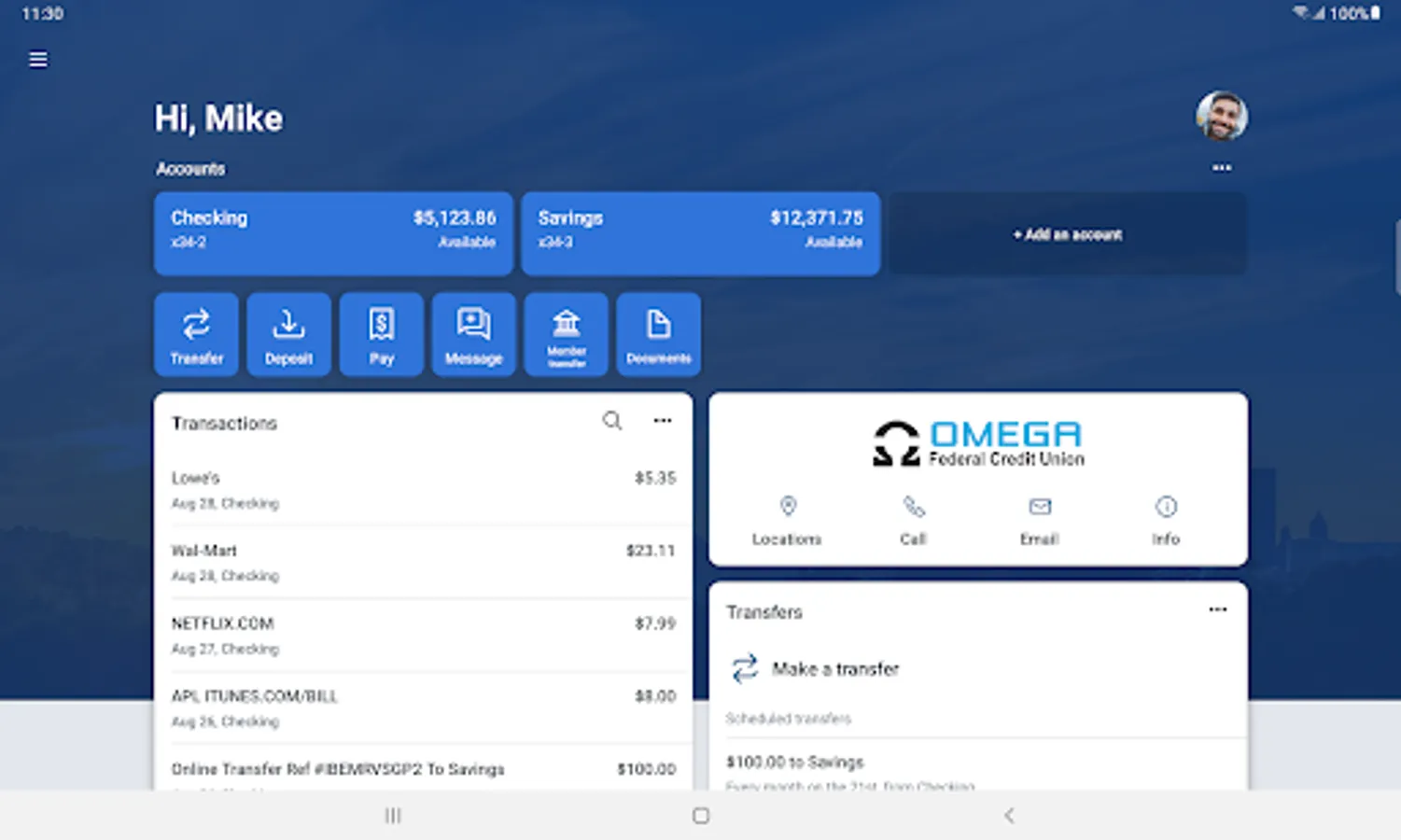Select the Wal-Mart transaction
This screenshot has width=1401, height=840.
pyautogui.click(x=424, y=563)
